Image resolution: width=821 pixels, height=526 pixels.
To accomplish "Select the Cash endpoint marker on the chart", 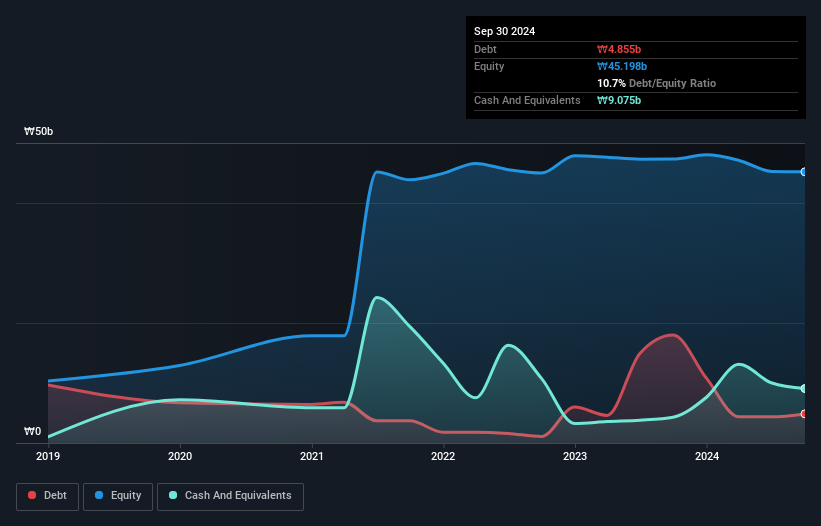I will (804, 388).
